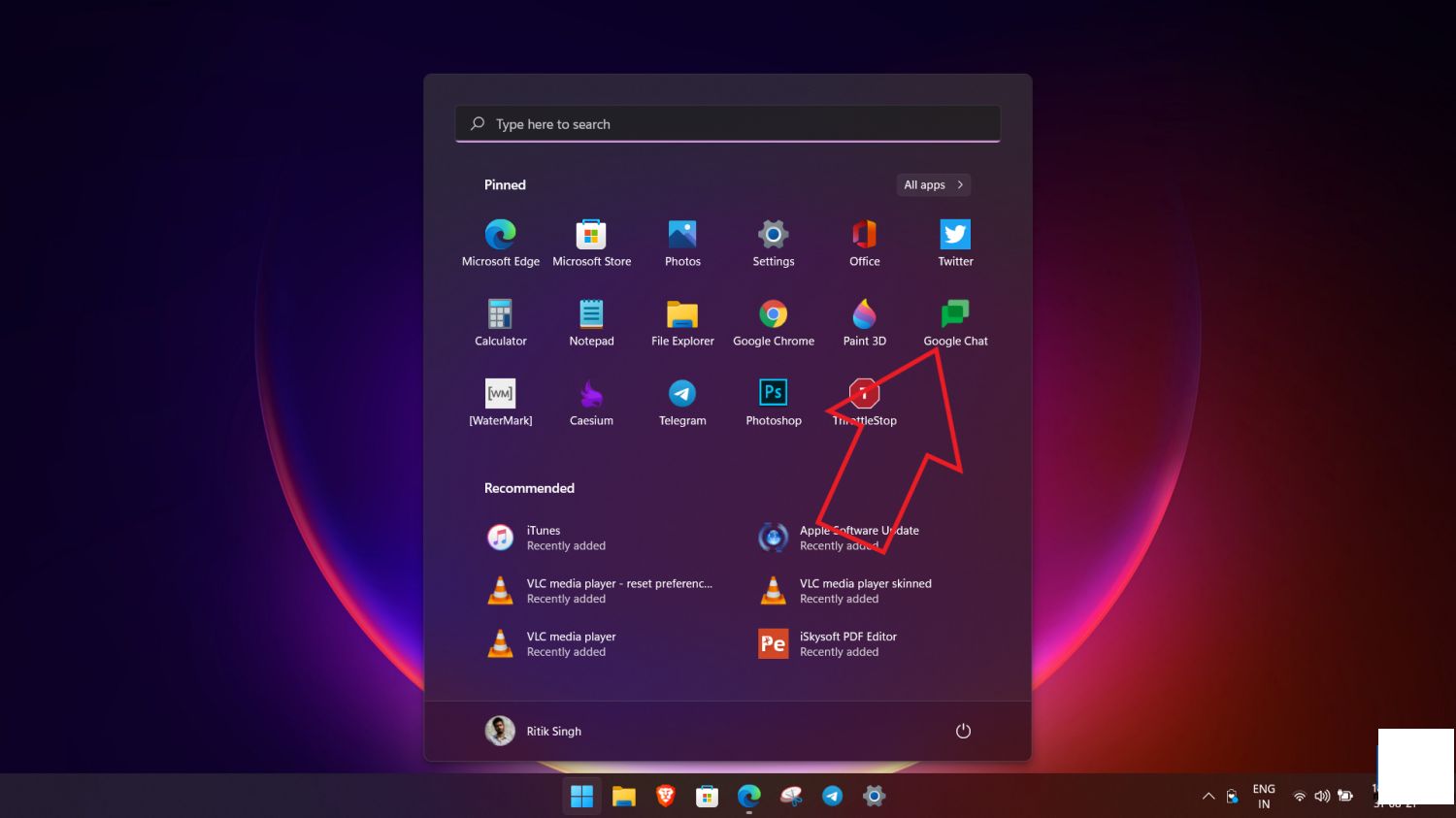The width and height of the screenshot is (1456, 818).
Task: Show all apps list
Action: [933, 184]
